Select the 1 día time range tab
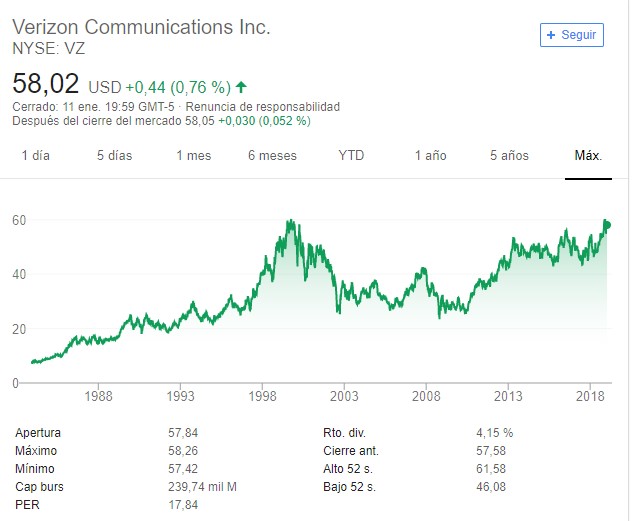The width and height of the screenshot is (641, 521). click(35, 155)
